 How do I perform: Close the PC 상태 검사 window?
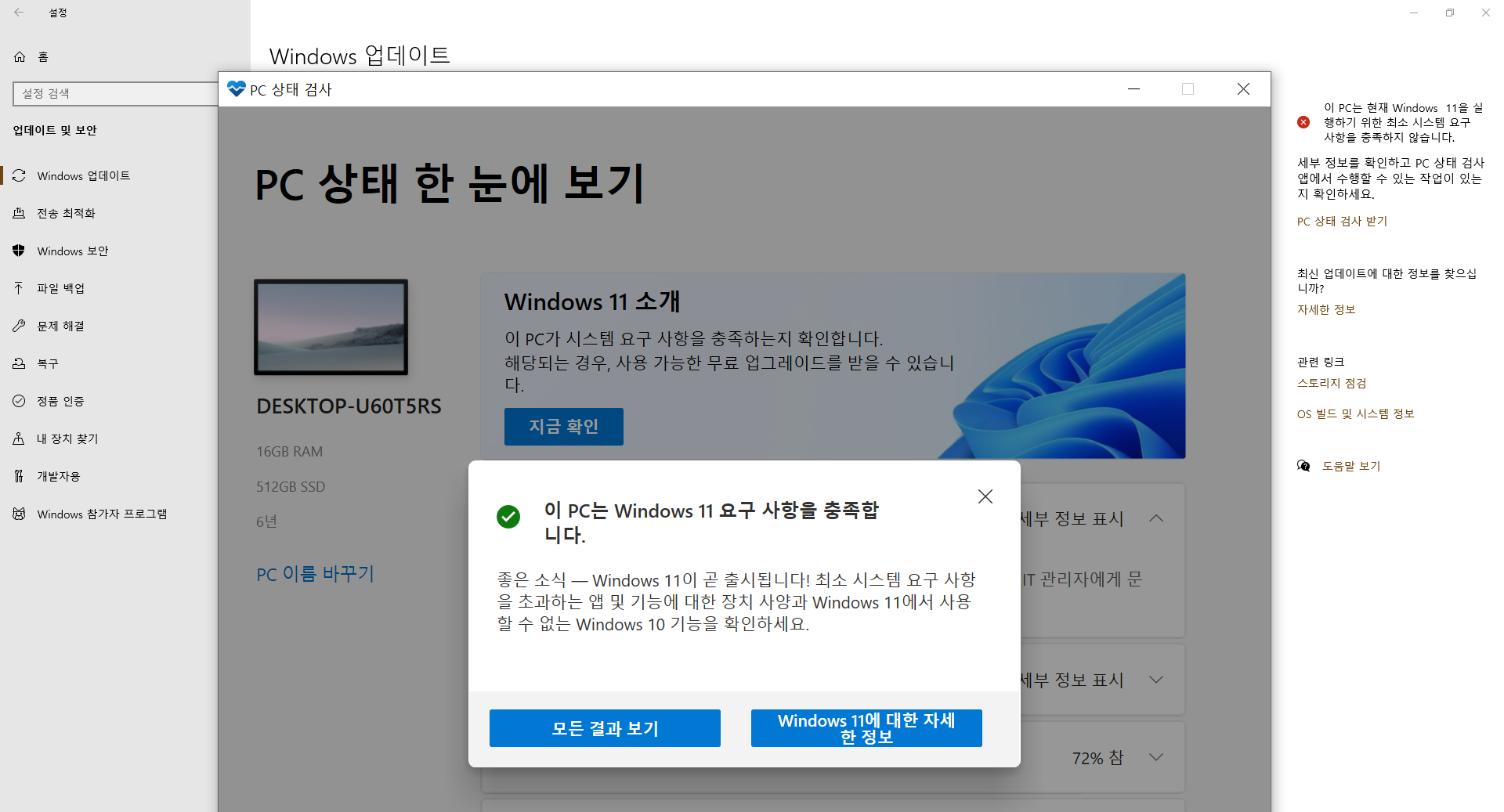coord(1243,89)
